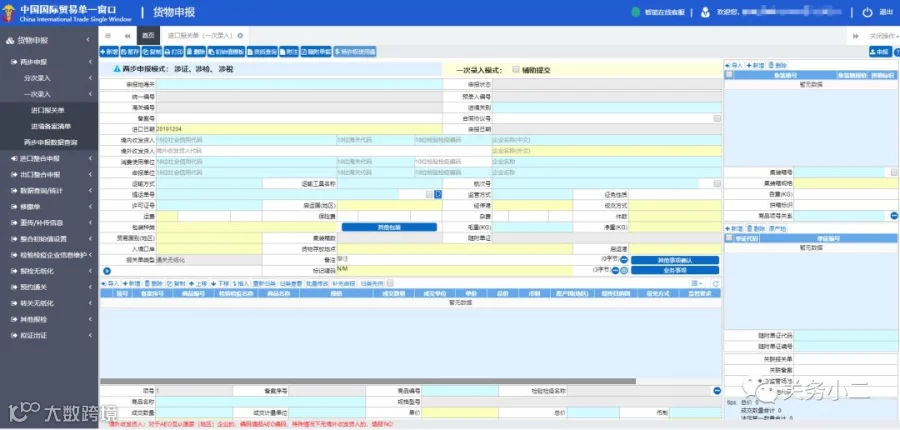Click the 删除 (delete) toolbar icon

click(196, 52)
